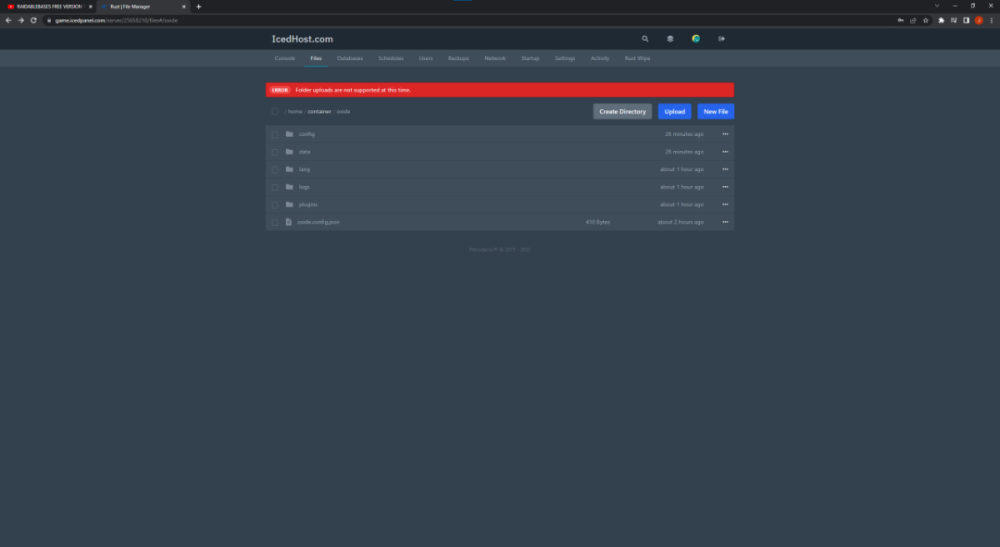Click the plugins folder icon
The height and width of the screenshot is (547, 1000).
coord(289,204)
